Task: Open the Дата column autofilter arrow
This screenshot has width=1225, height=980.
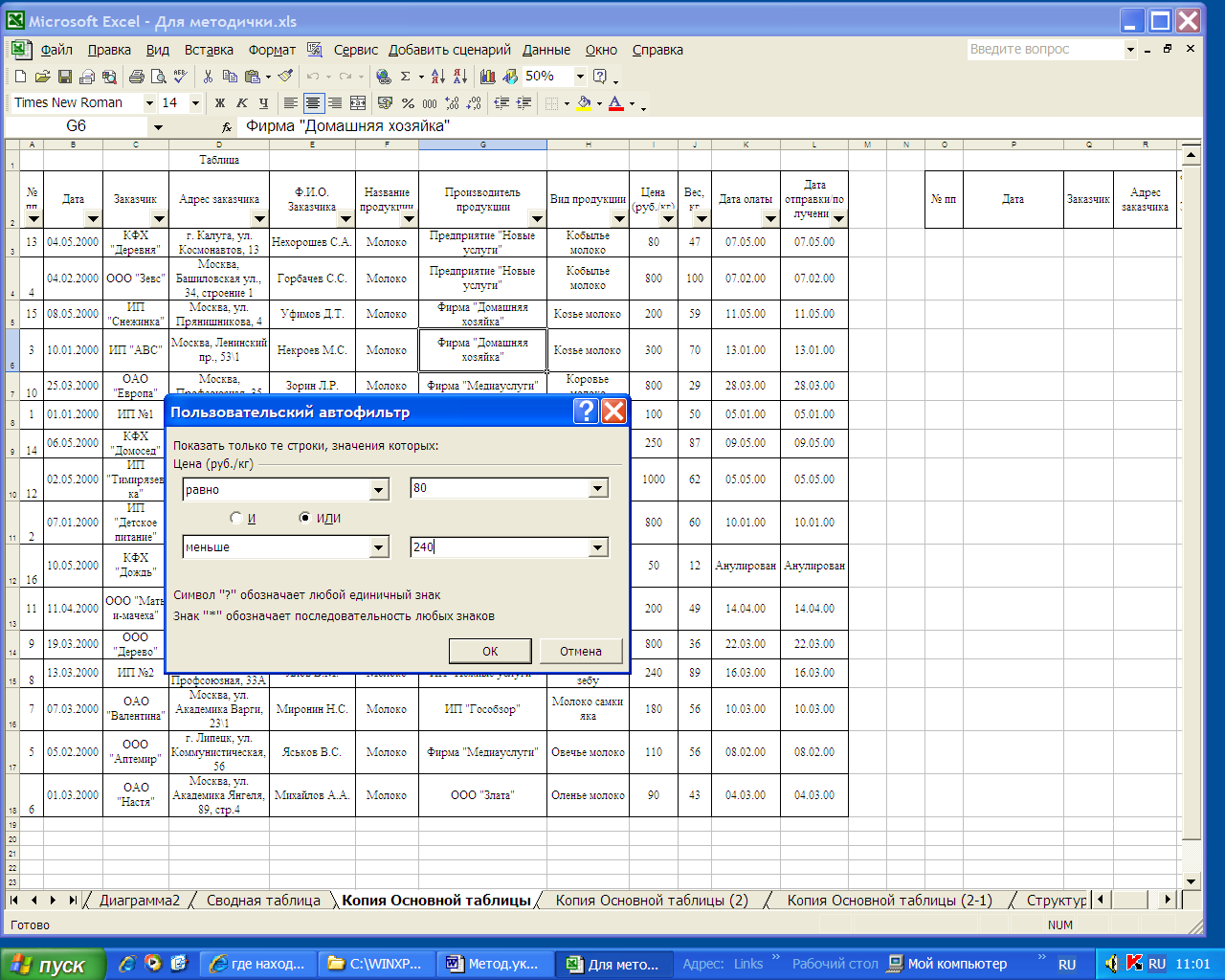Action: (x=93, y=219)
